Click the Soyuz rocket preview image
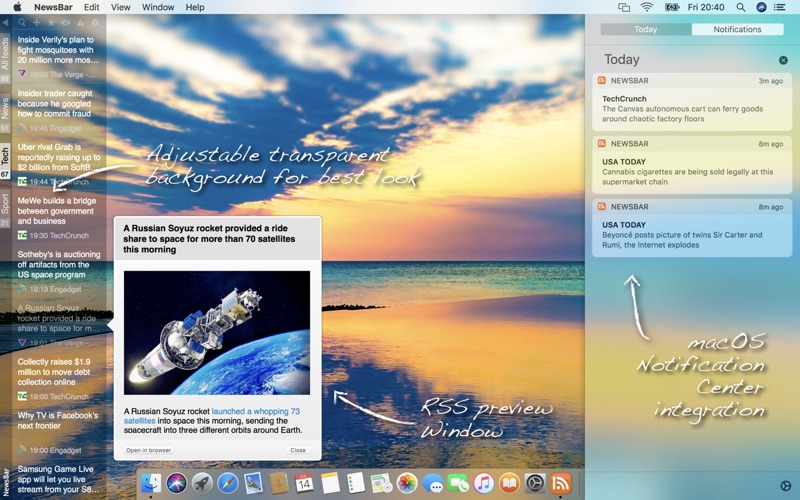 [x=217, y=333]
